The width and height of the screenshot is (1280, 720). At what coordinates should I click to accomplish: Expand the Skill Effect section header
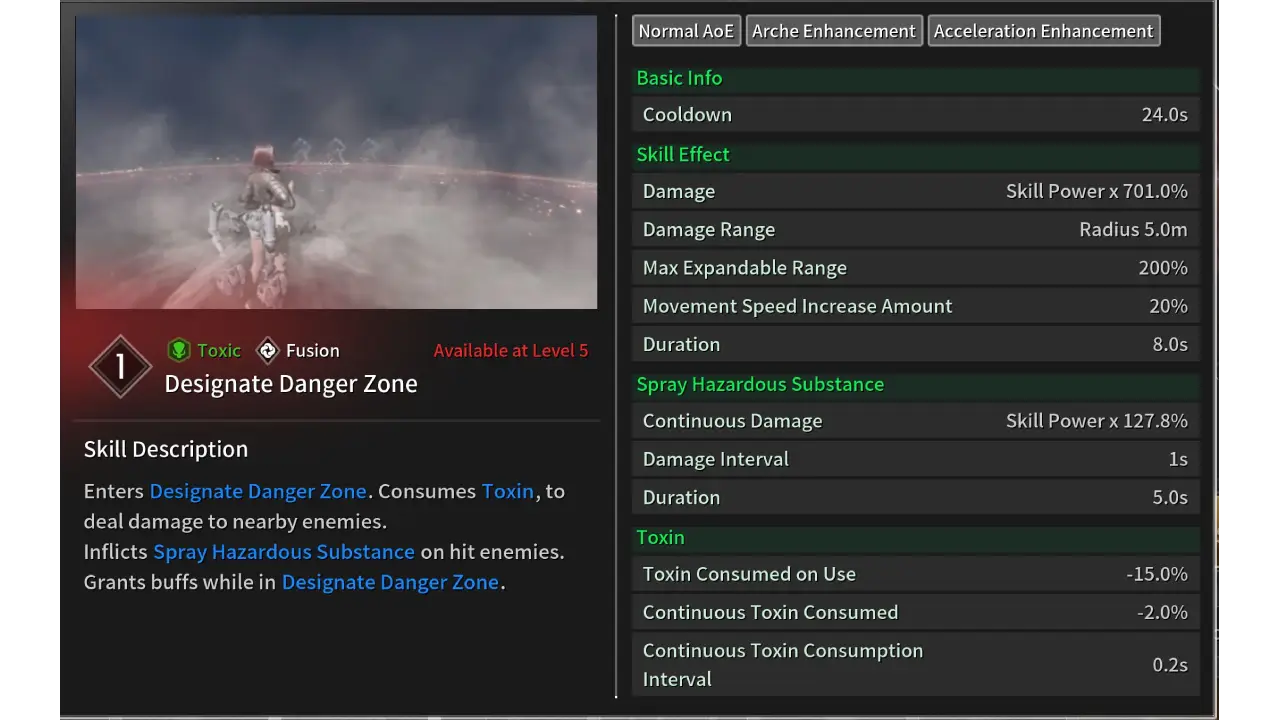[684, 154]
